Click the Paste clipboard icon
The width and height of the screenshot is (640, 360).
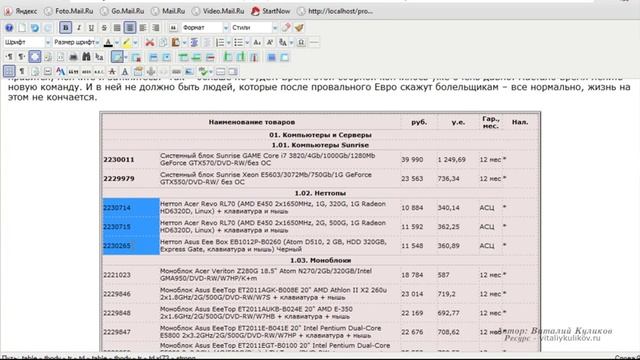(x=176, y=42)
